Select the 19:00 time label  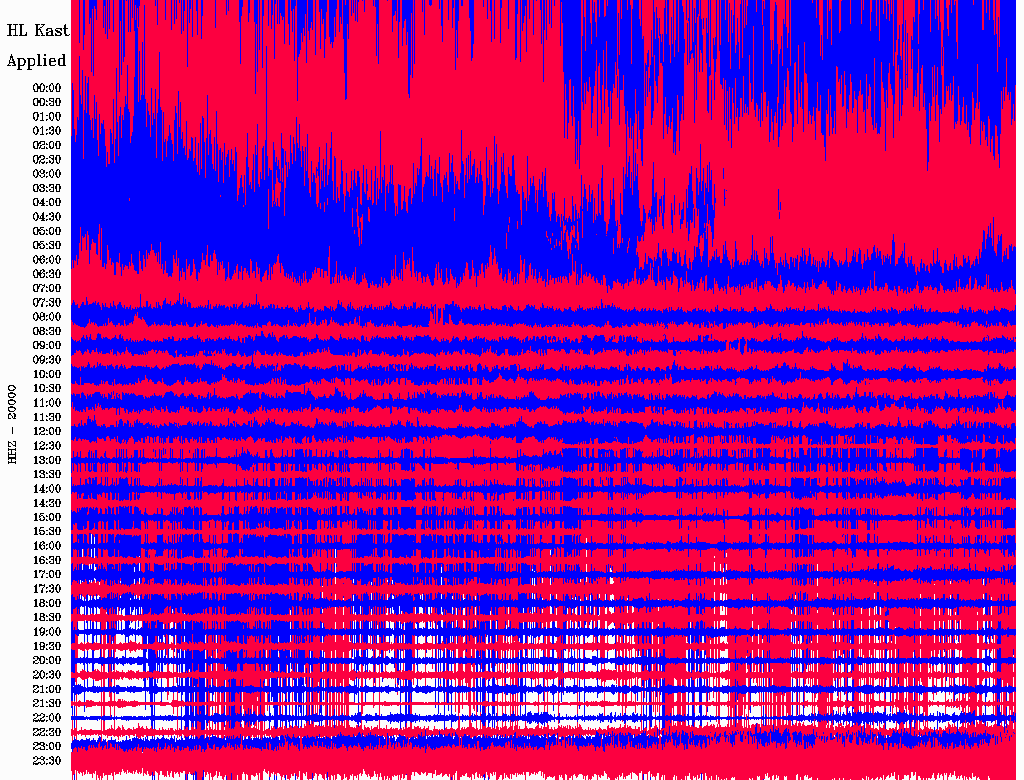pos(47,632)
